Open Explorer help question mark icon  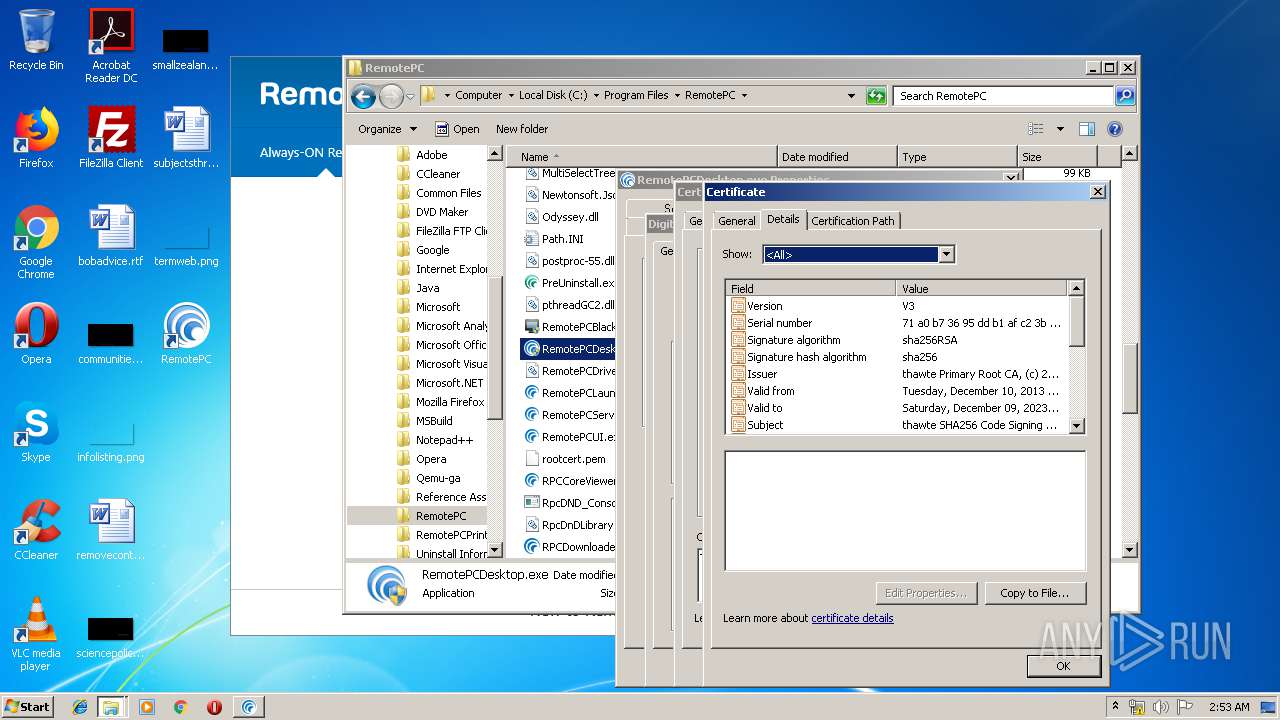point(1115,129)
